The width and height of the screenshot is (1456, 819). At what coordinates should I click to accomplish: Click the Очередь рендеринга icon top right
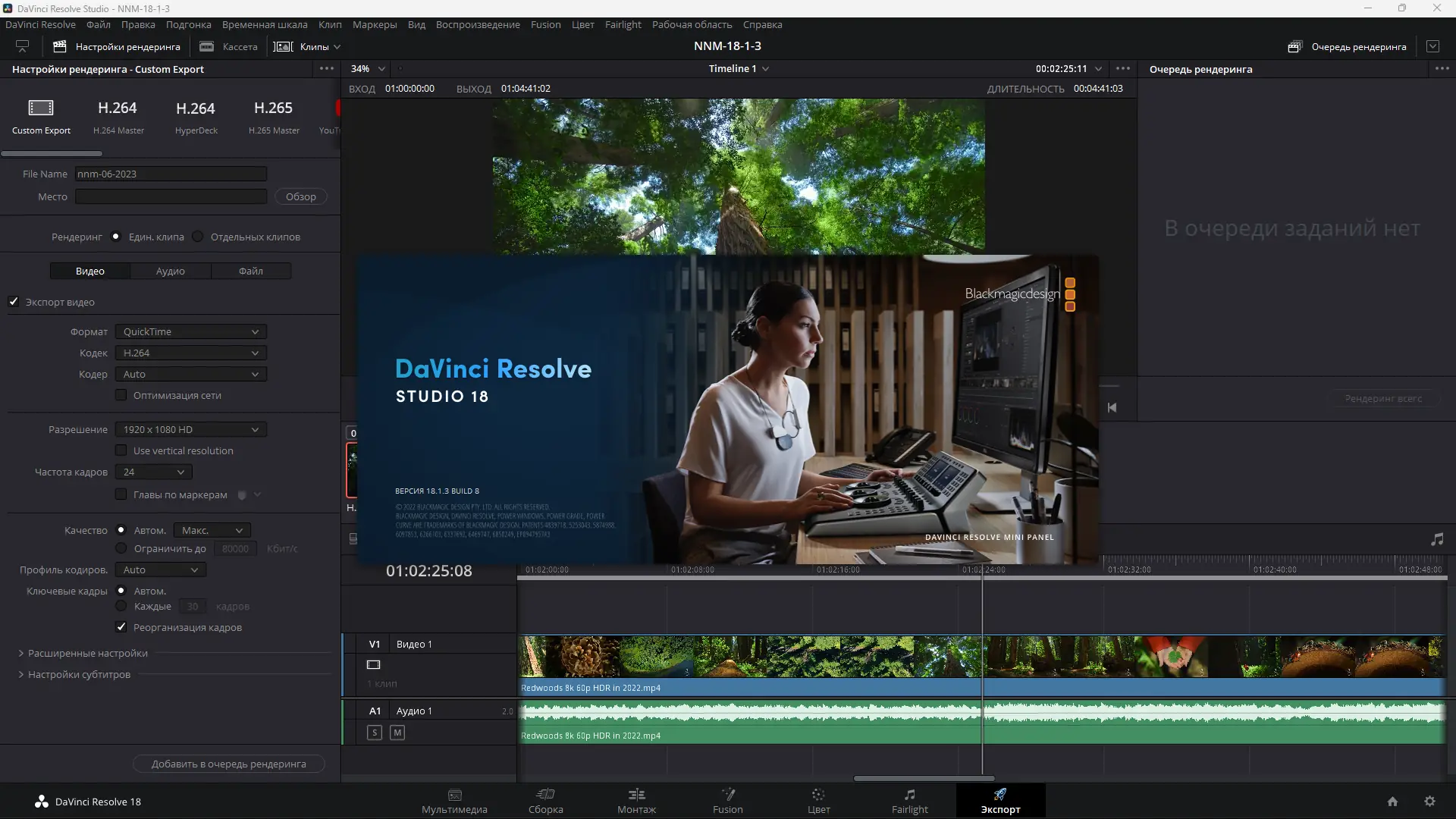click(1294, 46)
